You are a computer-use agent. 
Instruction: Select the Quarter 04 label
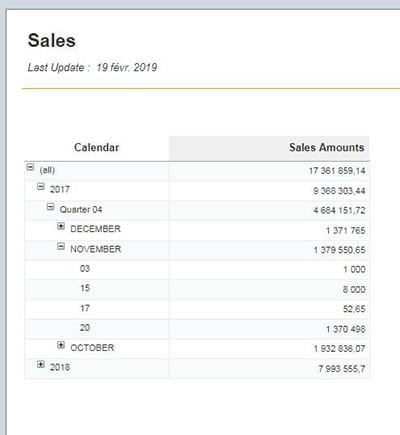click(81, 210)
